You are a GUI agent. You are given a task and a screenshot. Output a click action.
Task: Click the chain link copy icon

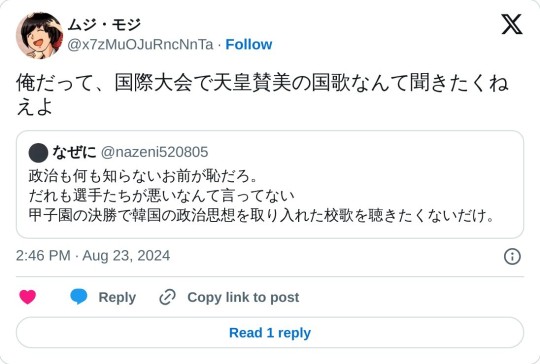point(167,297)
